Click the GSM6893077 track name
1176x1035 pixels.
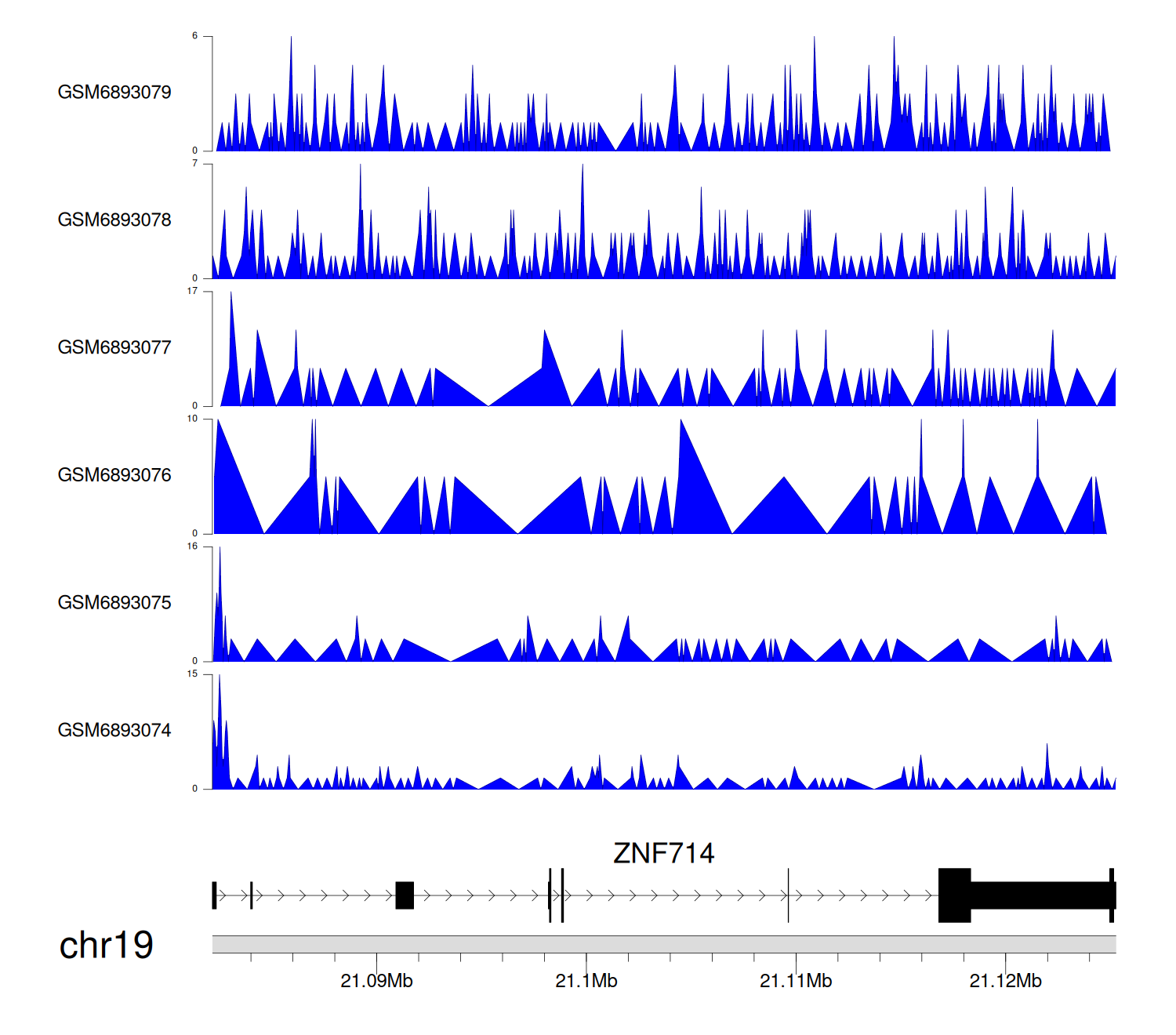coord(114,348)
